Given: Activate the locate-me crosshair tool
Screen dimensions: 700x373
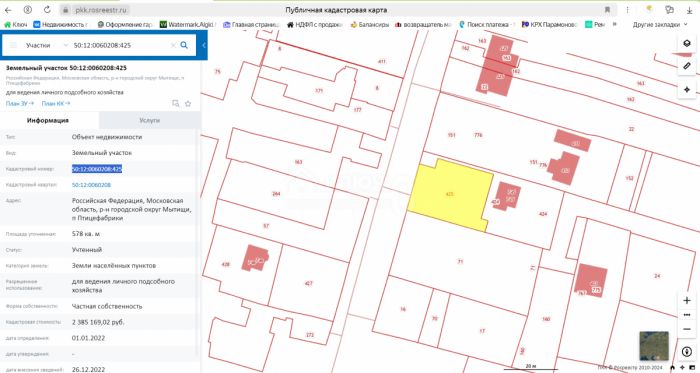Looking at the screenshot, I should tap(687, 90).
